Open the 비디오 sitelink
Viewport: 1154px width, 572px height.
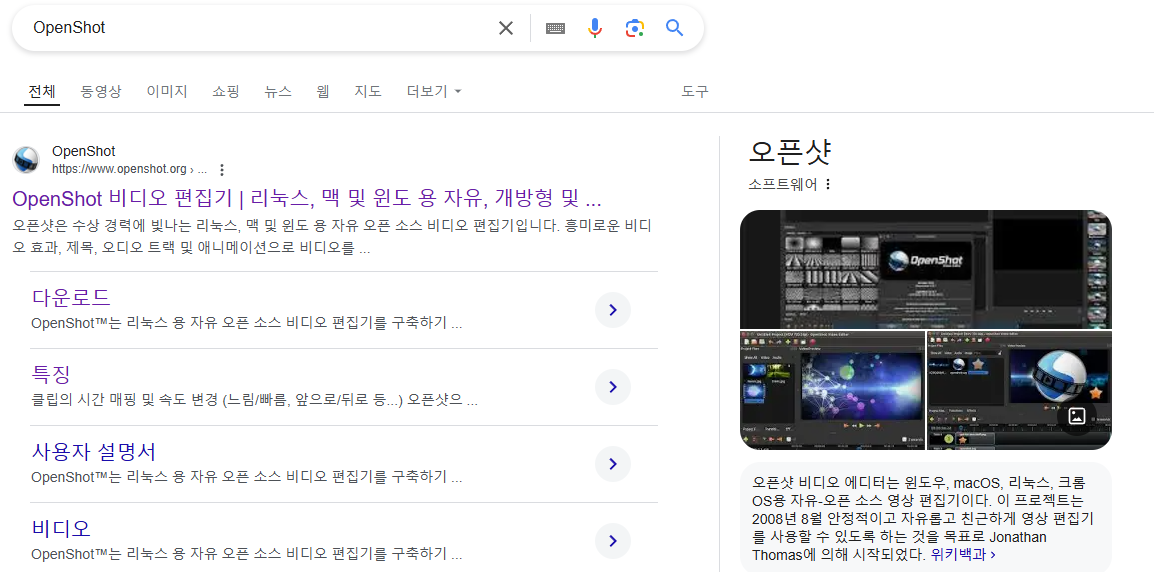(61, 528)
